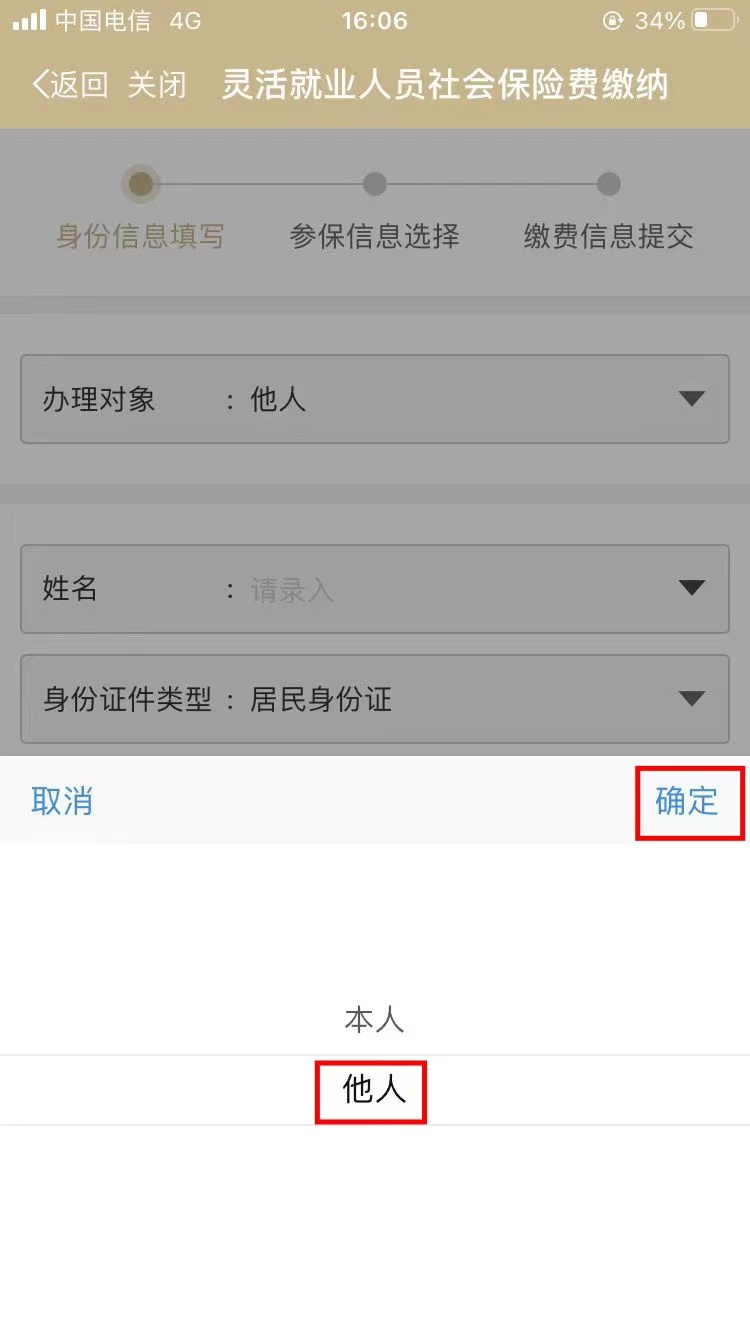The height and width of the screenshot is (1334, 750).
Task: Tap the rotation lock status icon
Action: (x=613, y=20)
